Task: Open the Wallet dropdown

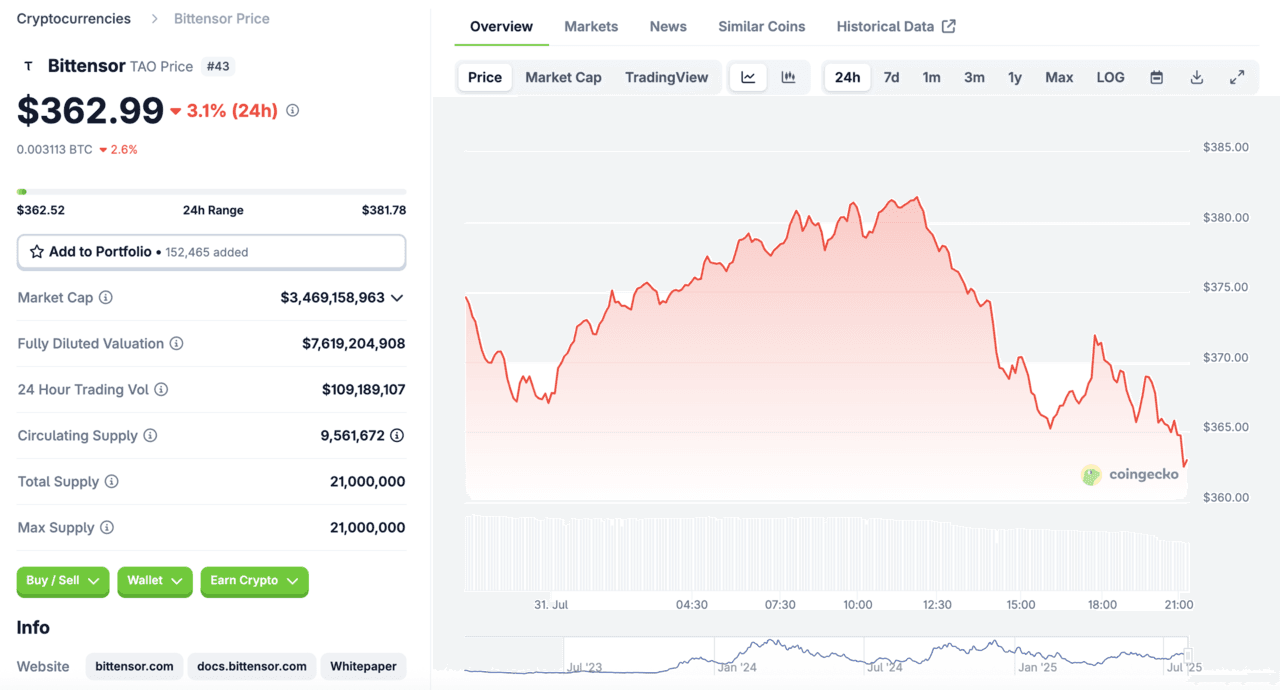Action: click(x=155, y=581)
